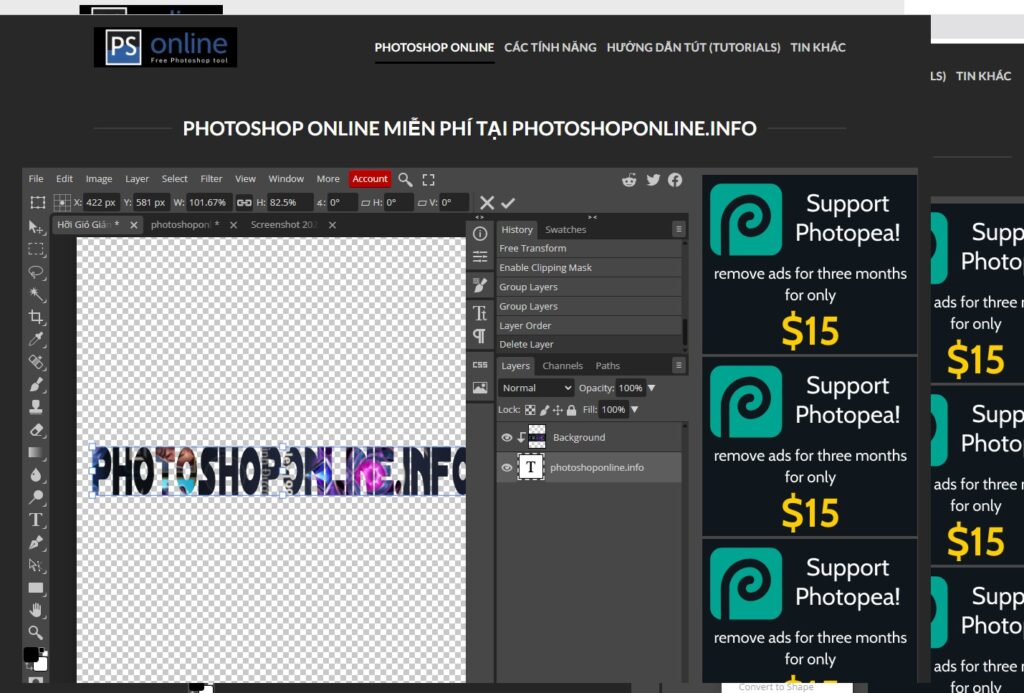
Task: Open the Paragraph side panel icon
Action: 480,336
